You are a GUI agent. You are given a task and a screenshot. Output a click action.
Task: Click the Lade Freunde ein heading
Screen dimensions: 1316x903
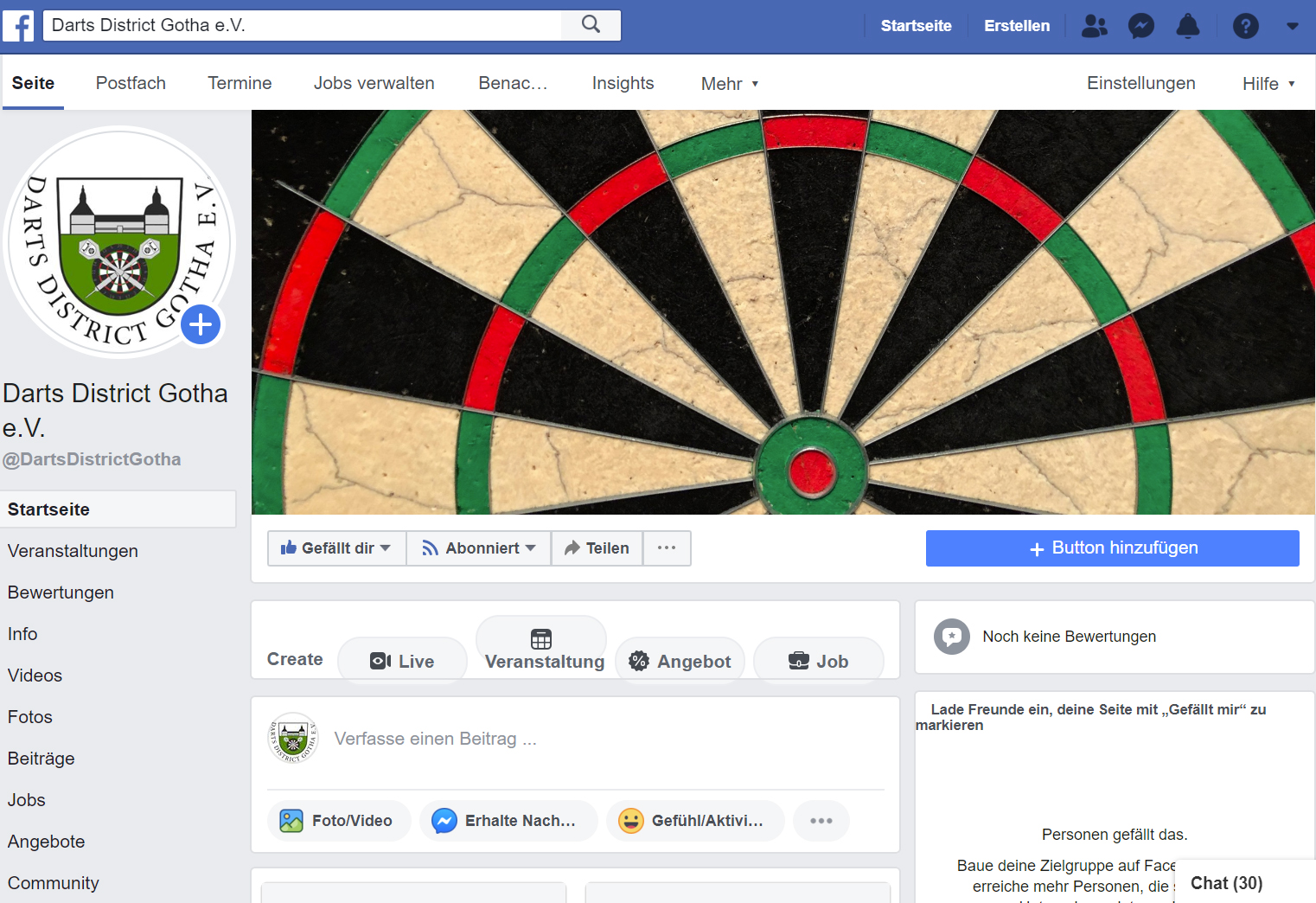(1091, 717)
